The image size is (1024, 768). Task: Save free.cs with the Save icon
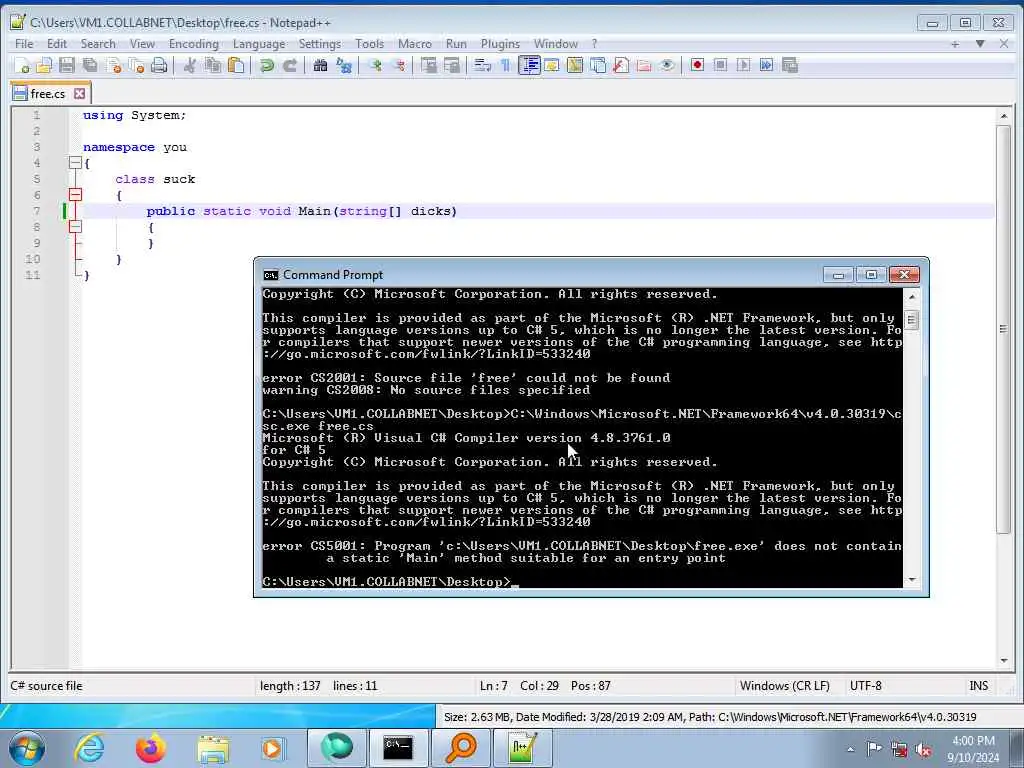pyautogui.click(x=67, y=65)
